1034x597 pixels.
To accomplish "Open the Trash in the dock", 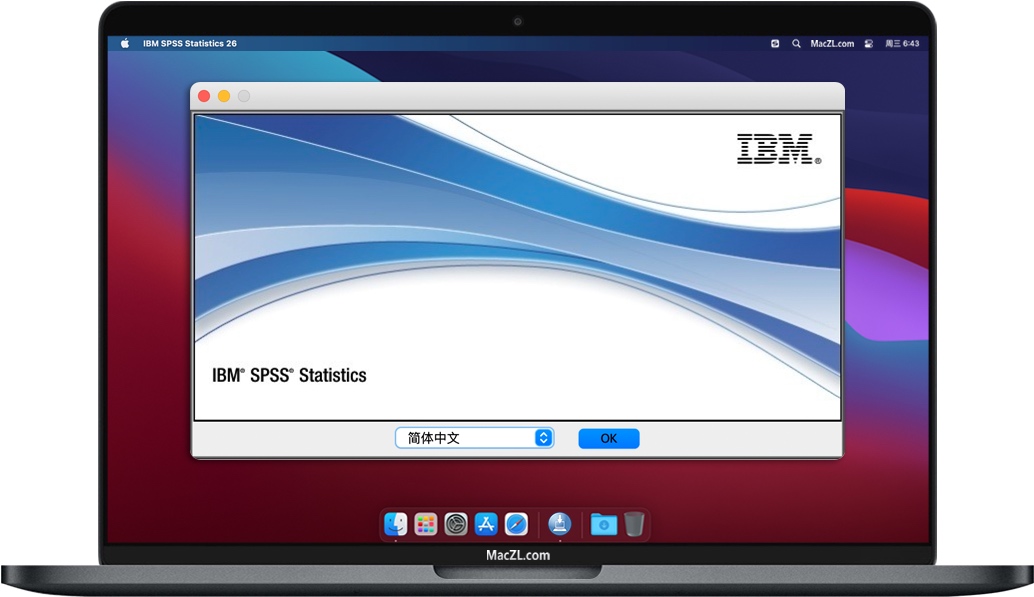I will coord(634,524).
